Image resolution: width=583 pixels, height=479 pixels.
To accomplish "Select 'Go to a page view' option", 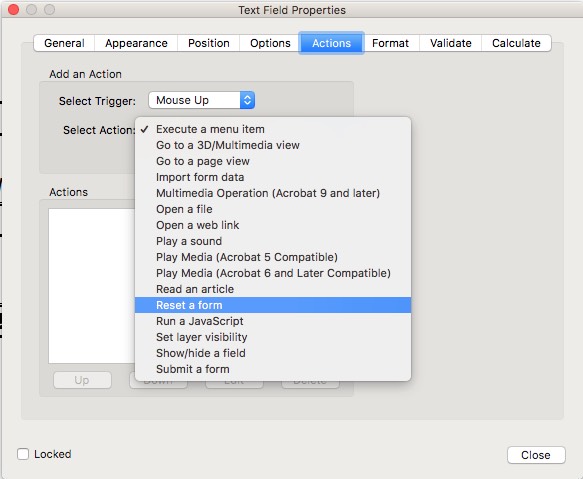I will tap(273, 161).
